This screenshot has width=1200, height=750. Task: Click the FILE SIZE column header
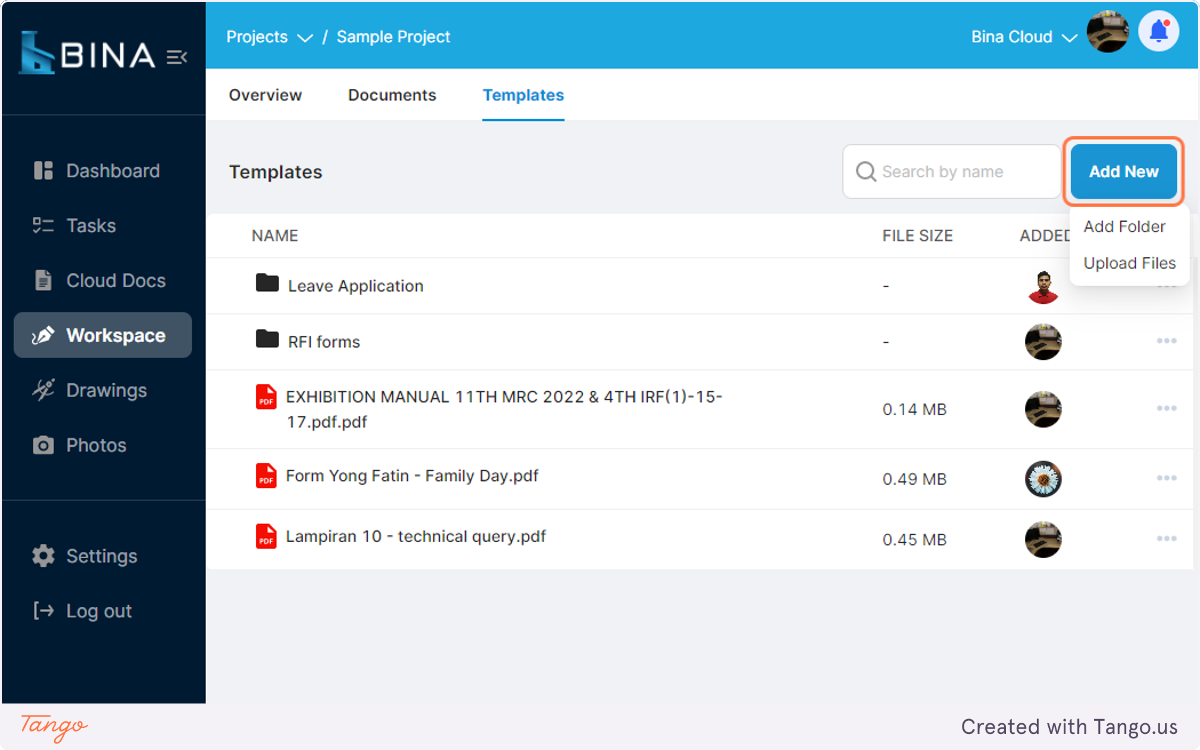[x=917, y=236]
